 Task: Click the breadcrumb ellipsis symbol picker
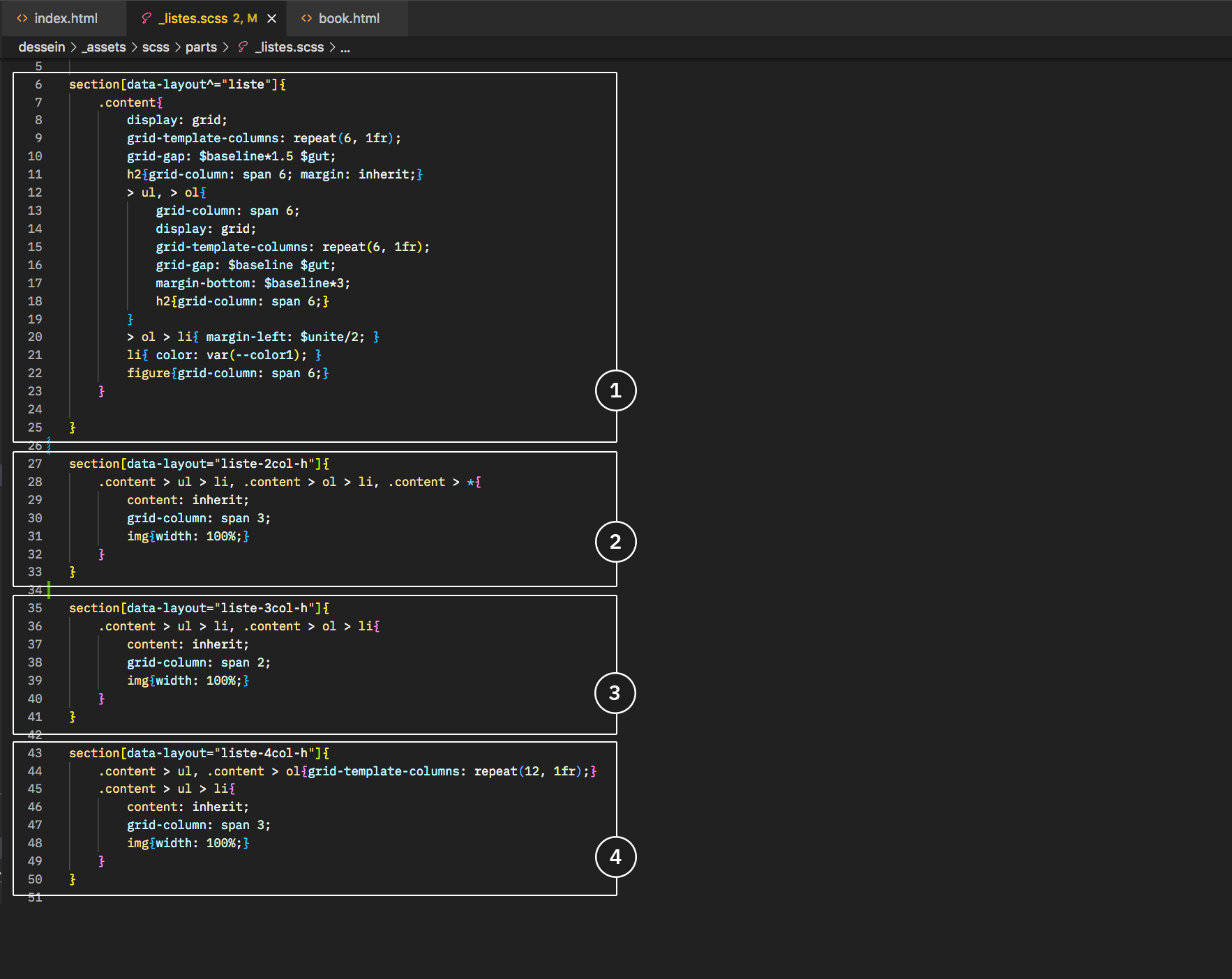click(x=345, y=47)
